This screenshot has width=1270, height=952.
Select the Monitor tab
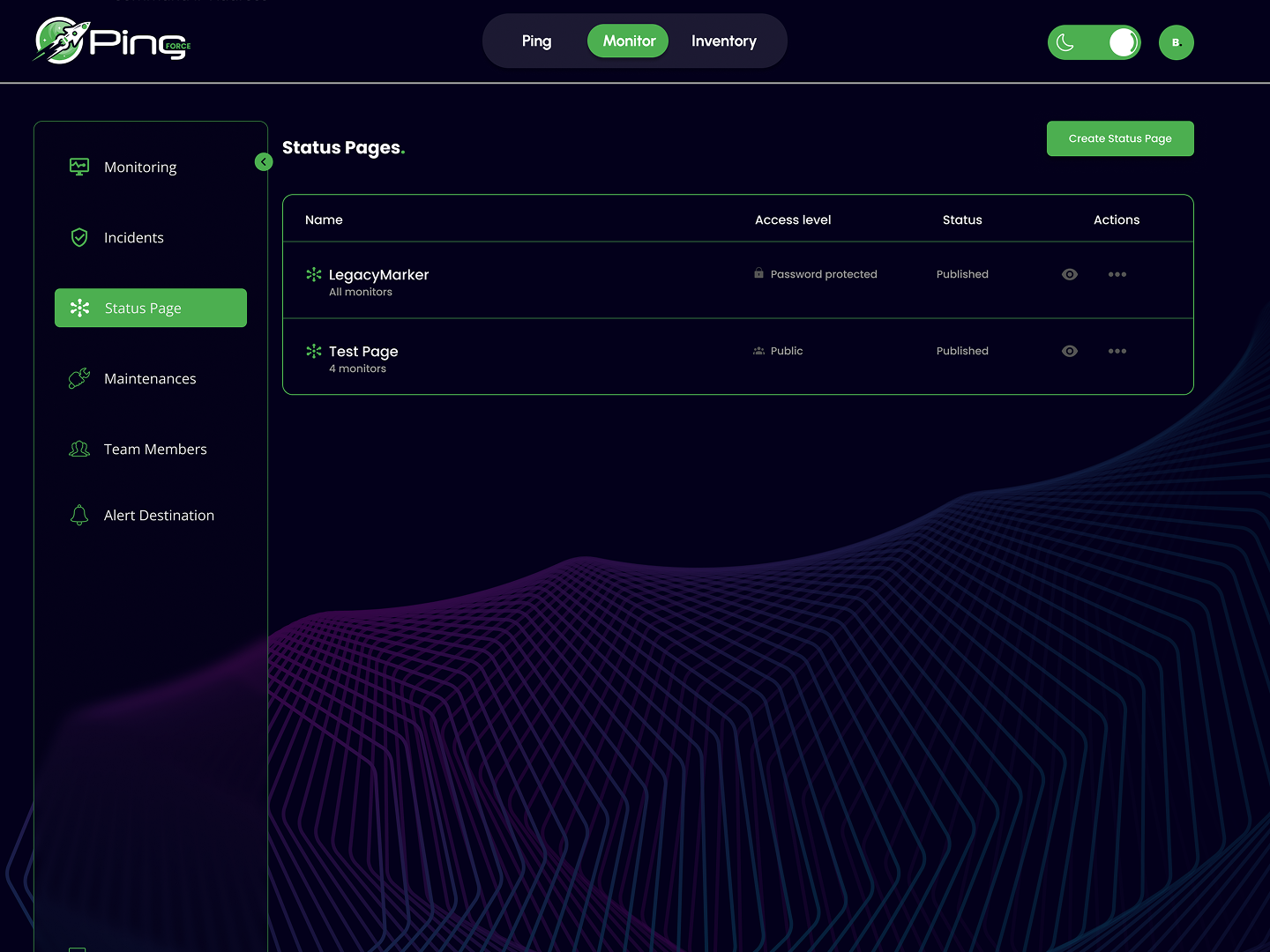[x=629, y=41]
